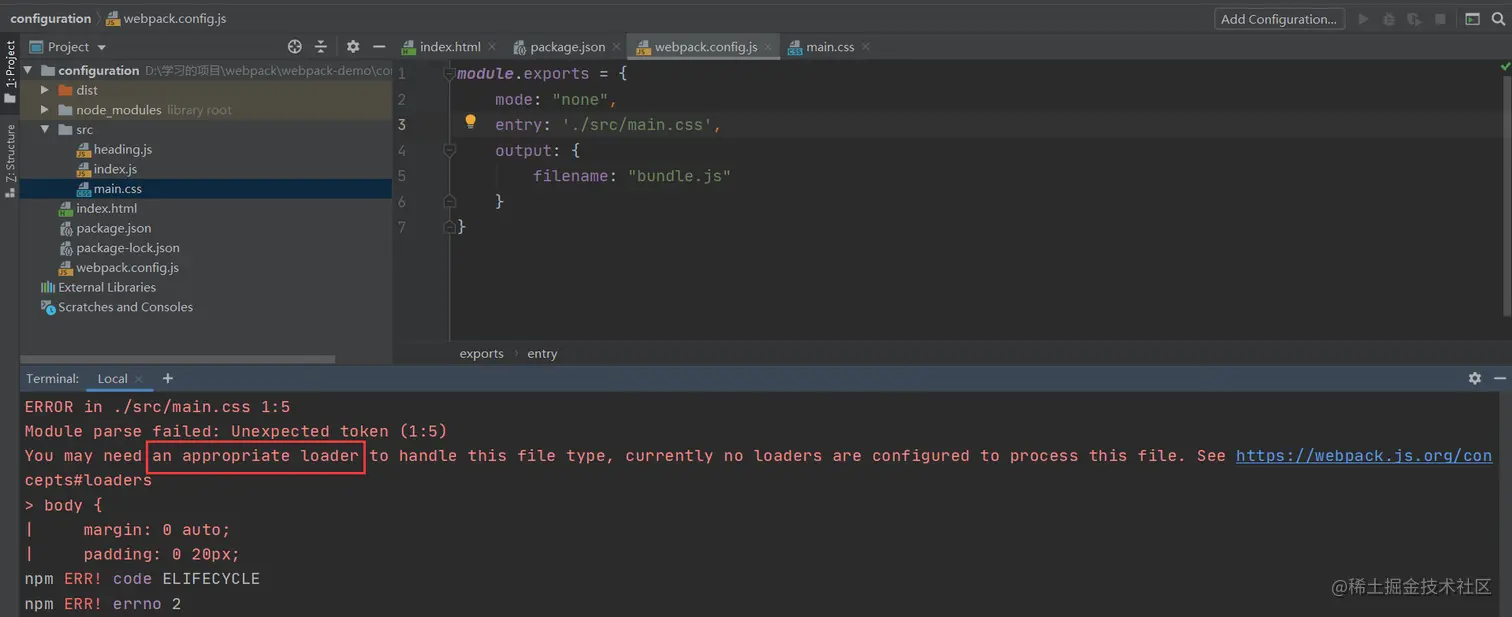Screen dimensions: 1512x617
Task: Close the package.json editor tab
Action: tap(616, 46)
